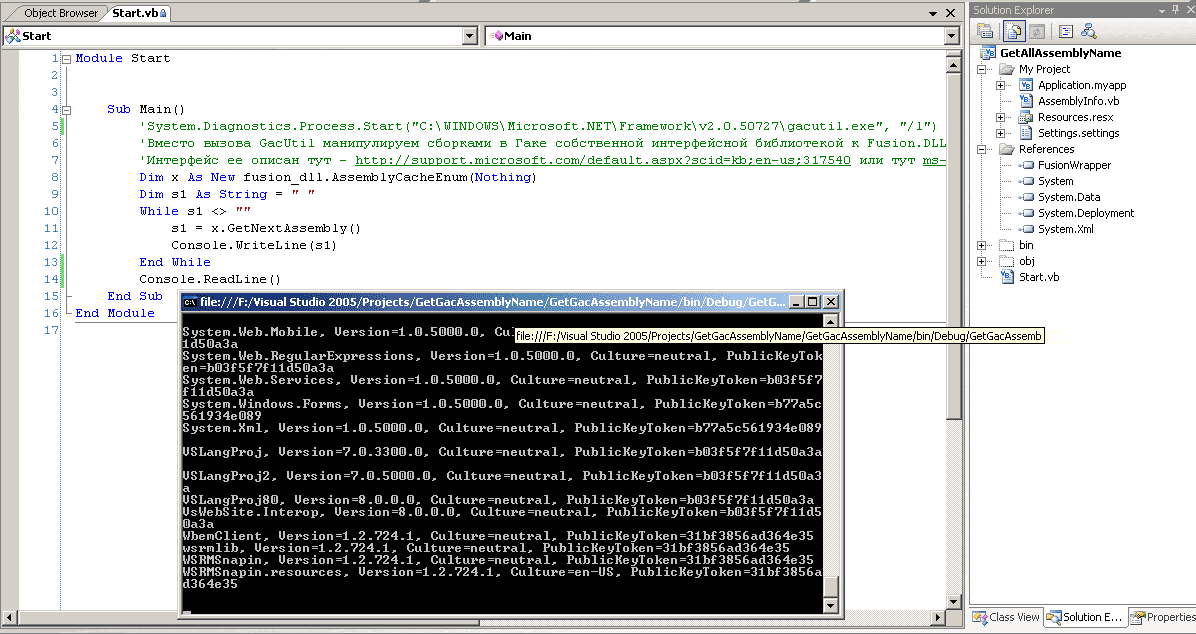Select the Resources.resx file icon
This screenshot has height=634, width=1196.
pyautogui.click(x=1026, y=117)
